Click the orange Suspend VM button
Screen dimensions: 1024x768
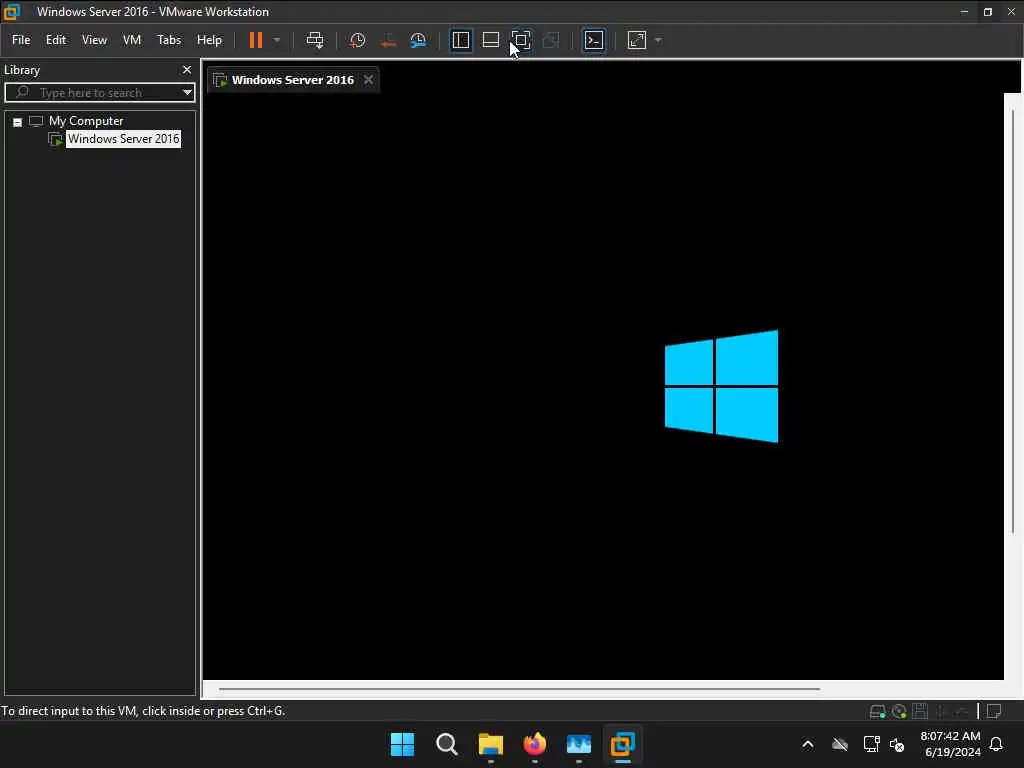pyautogui.click(x=255, y=40)
